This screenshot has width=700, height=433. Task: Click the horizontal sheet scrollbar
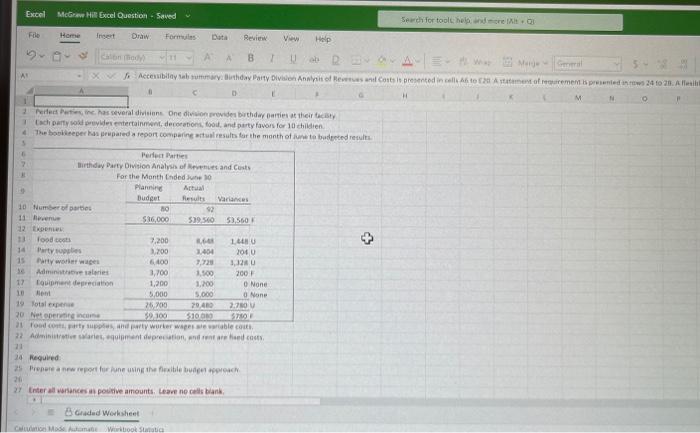179,401
